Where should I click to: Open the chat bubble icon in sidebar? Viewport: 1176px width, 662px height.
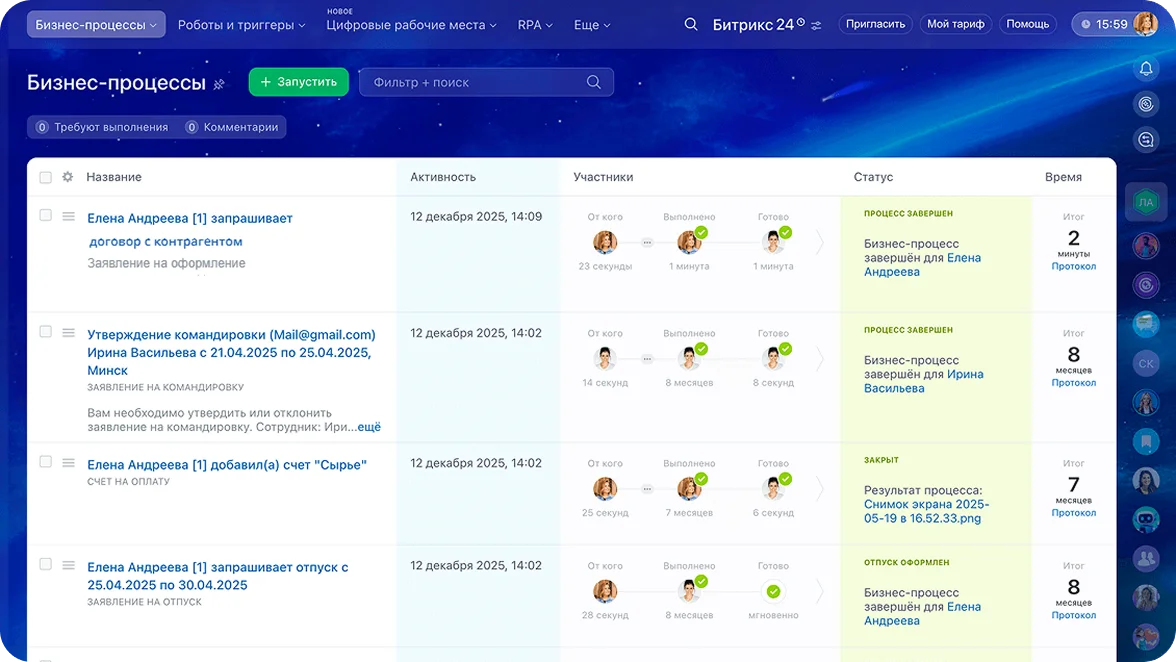coord(1145,139)
